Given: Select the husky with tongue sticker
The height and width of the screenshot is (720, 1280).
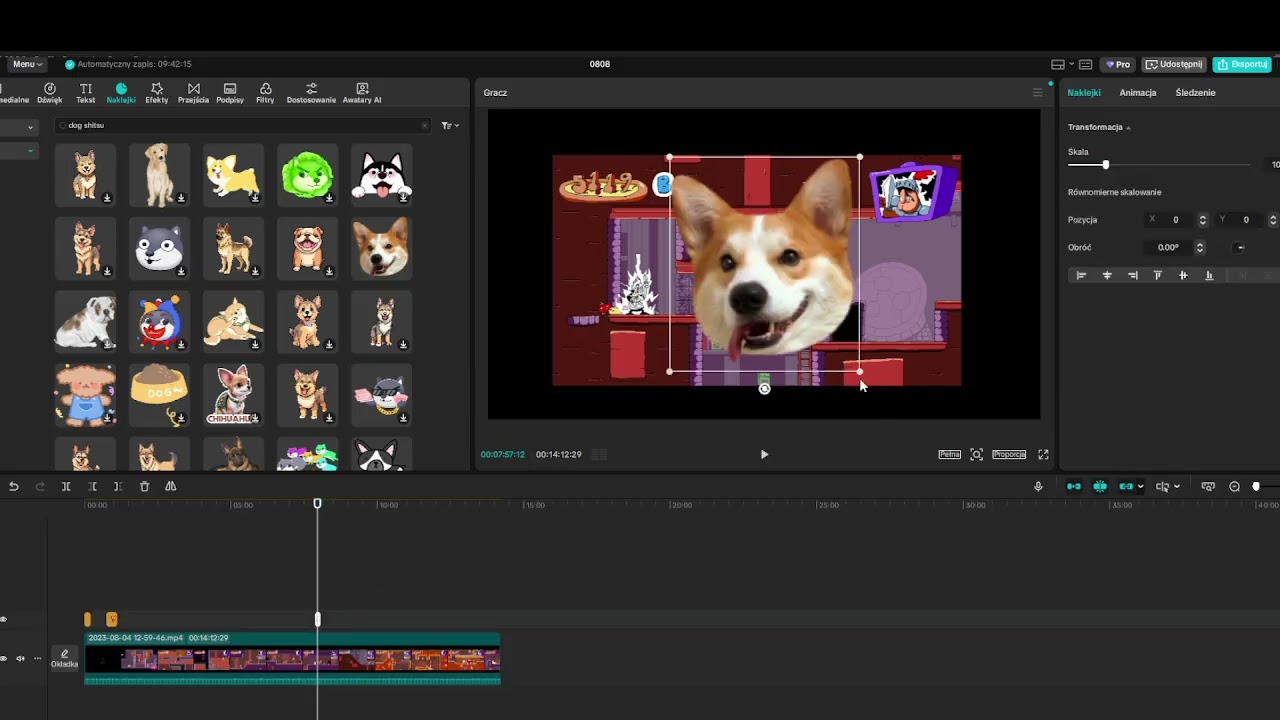Looking at the screenshot, I should point(381,175).
